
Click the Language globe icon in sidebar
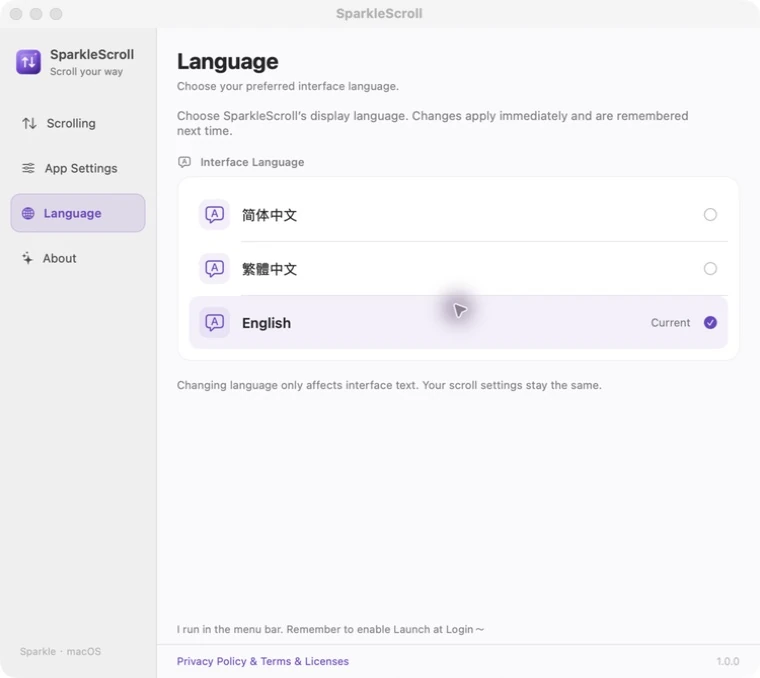coord(28,213)
